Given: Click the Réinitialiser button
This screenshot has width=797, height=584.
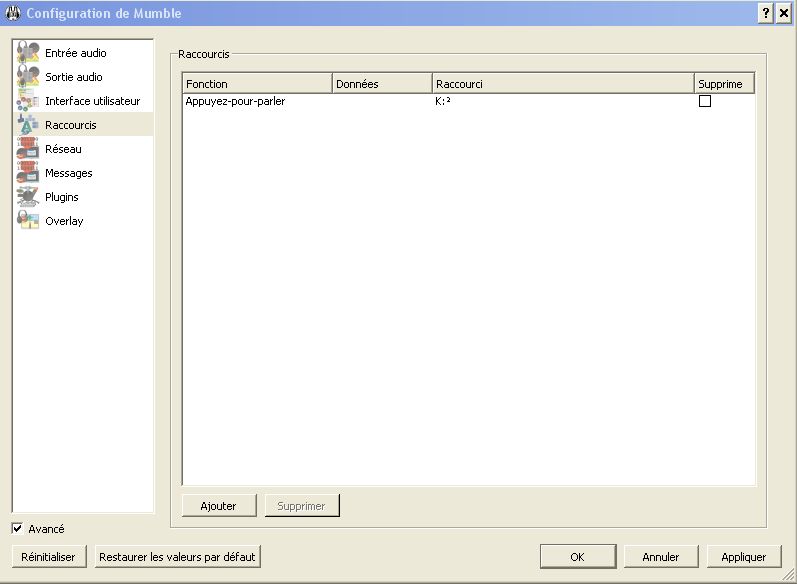Looking at the screenshot, I should (x=49, y=557).
